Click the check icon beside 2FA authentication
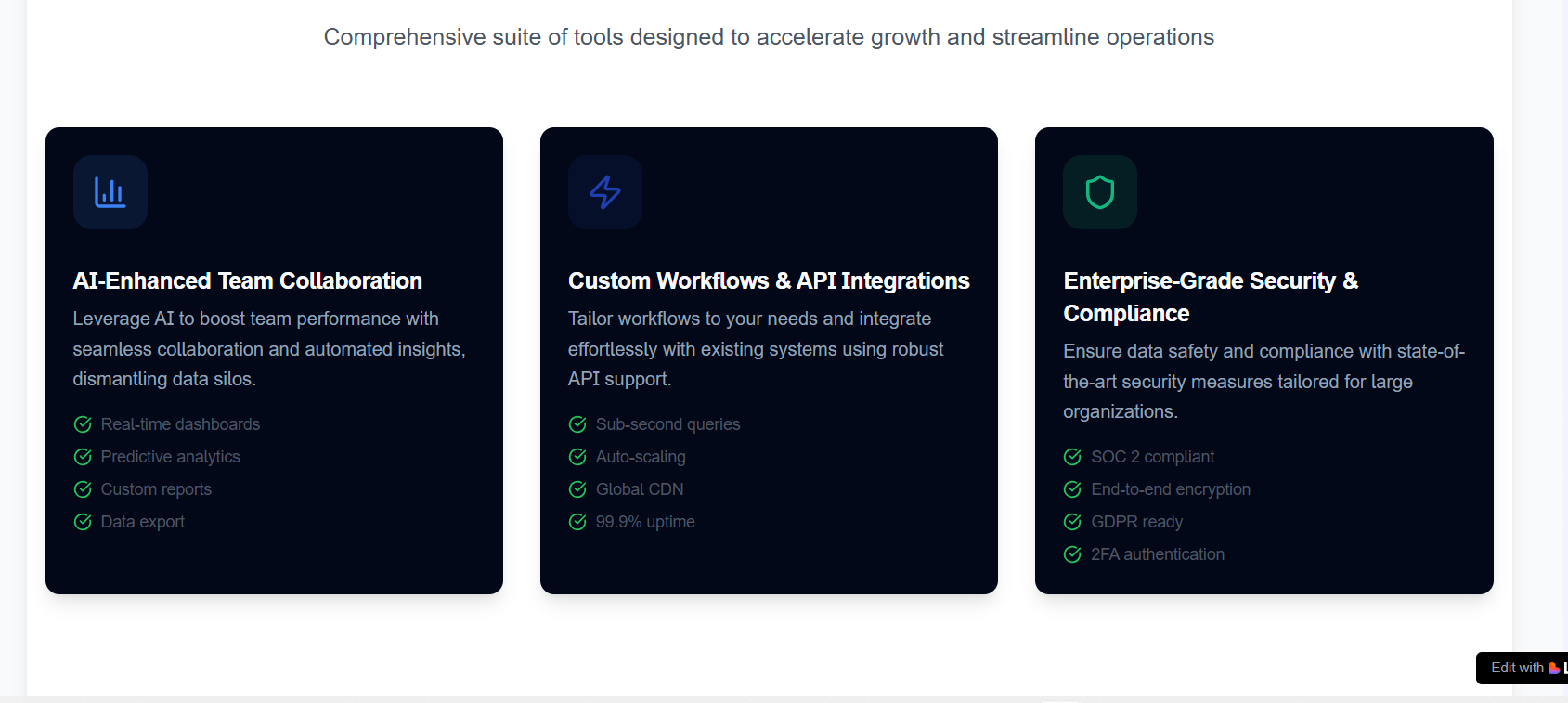This screenshot has height=703, width=1568. pos(1072,554)
